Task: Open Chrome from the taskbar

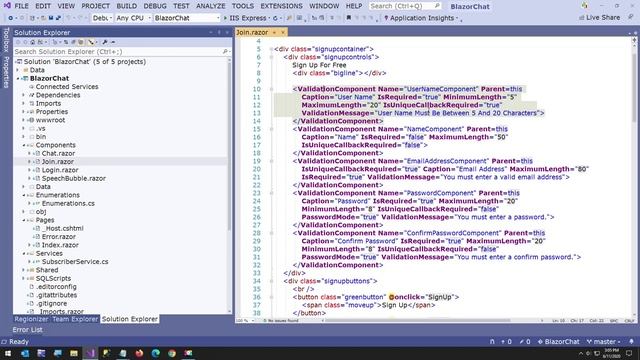Action: click(x=172, y=353)
